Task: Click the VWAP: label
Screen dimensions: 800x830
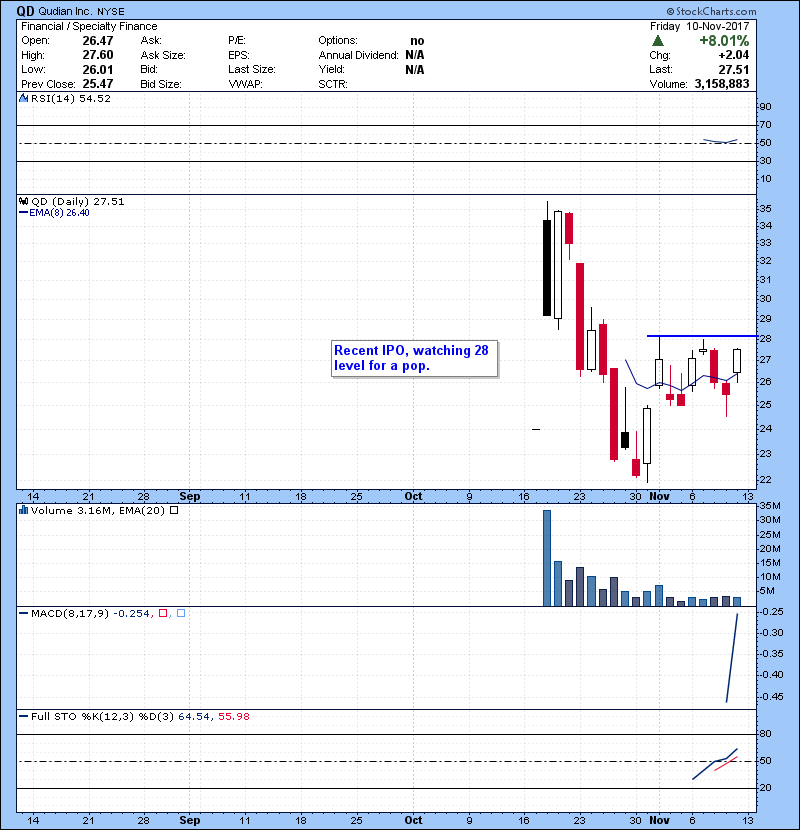Action: (245, 84)
